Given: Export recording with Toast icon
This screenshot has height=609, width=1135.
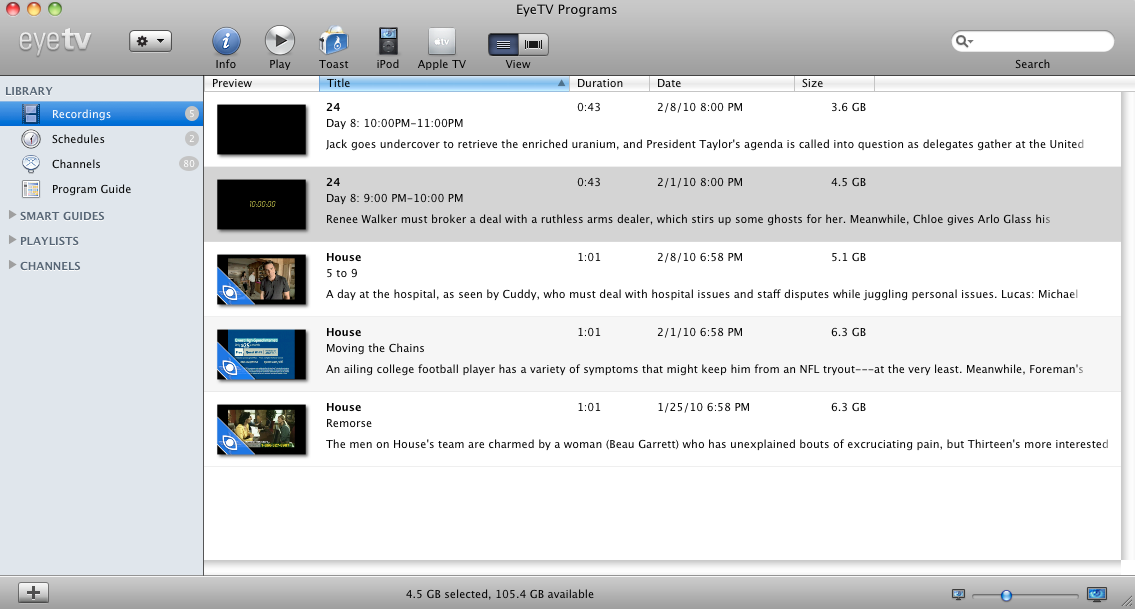Looking at the screenshot, I should 334,41.
